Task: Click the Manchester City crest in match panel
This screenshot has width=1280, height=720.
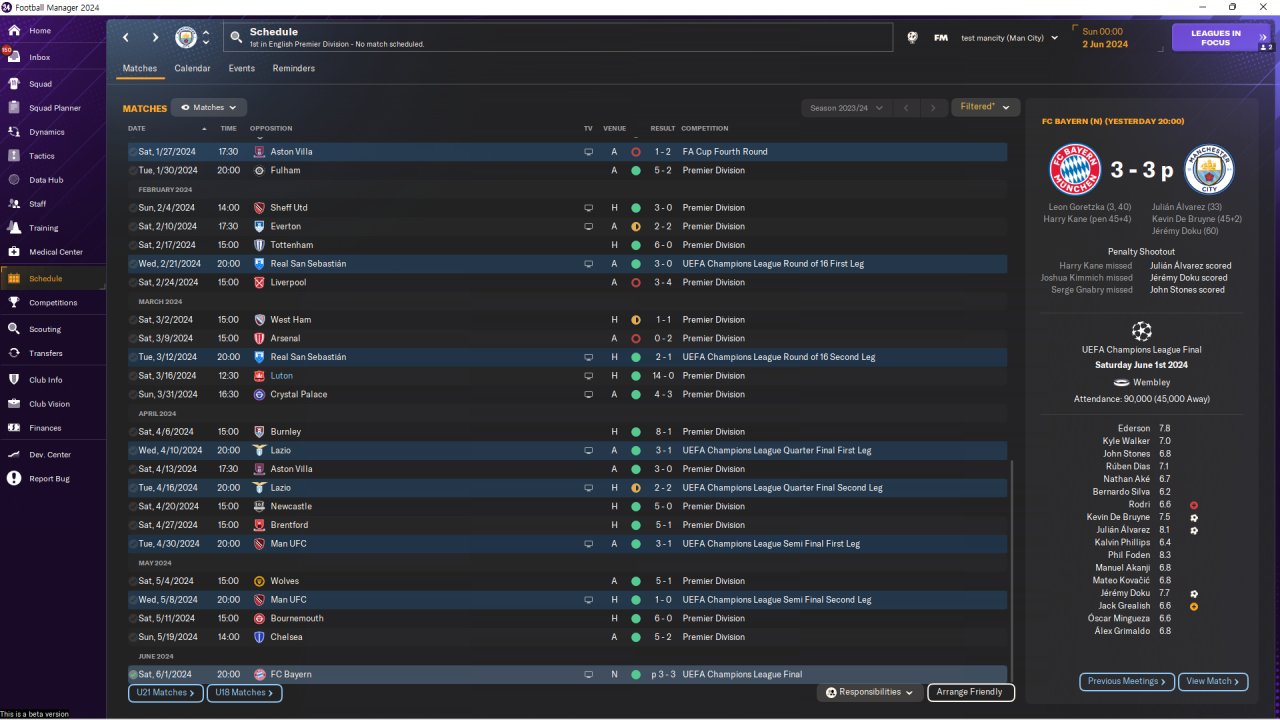Action: 1209,170
